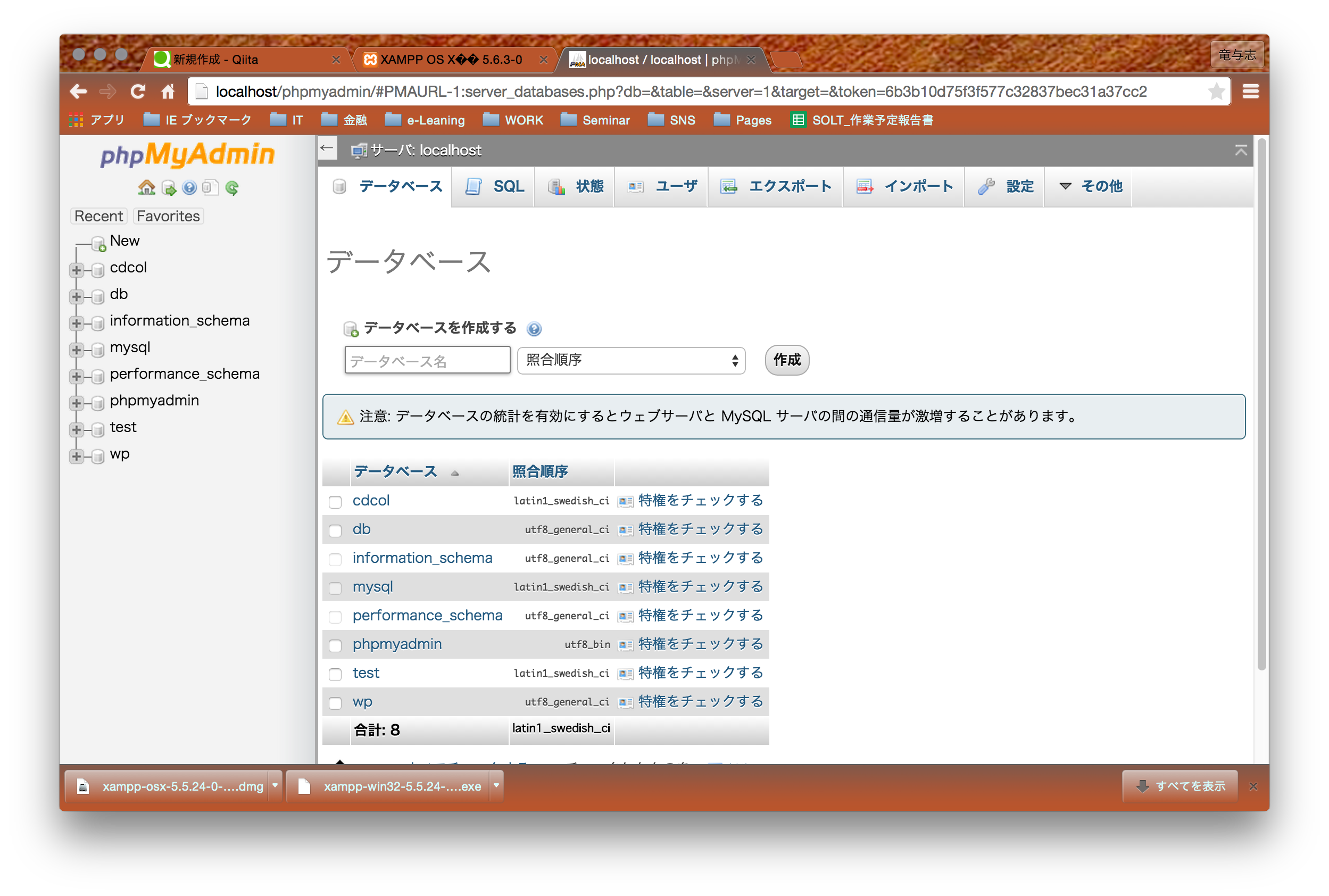Click the アプリ apps shortcut icon
Screen dimensions: 1329x896
(76, 120)
